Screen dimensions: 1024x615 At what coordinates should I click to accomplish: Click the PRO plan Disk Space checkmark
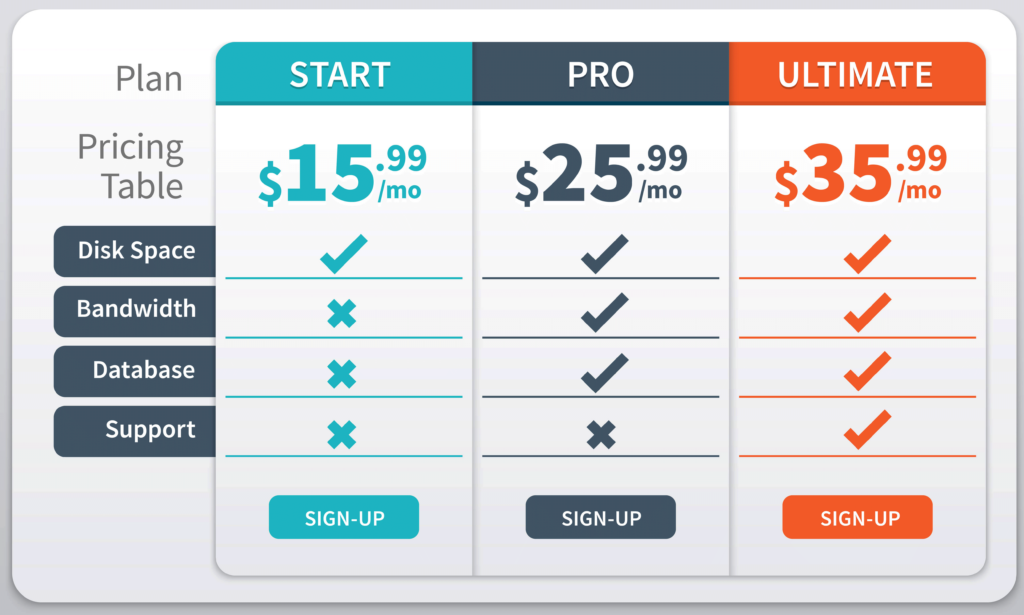pyautogui.click(x=605, y=254)
